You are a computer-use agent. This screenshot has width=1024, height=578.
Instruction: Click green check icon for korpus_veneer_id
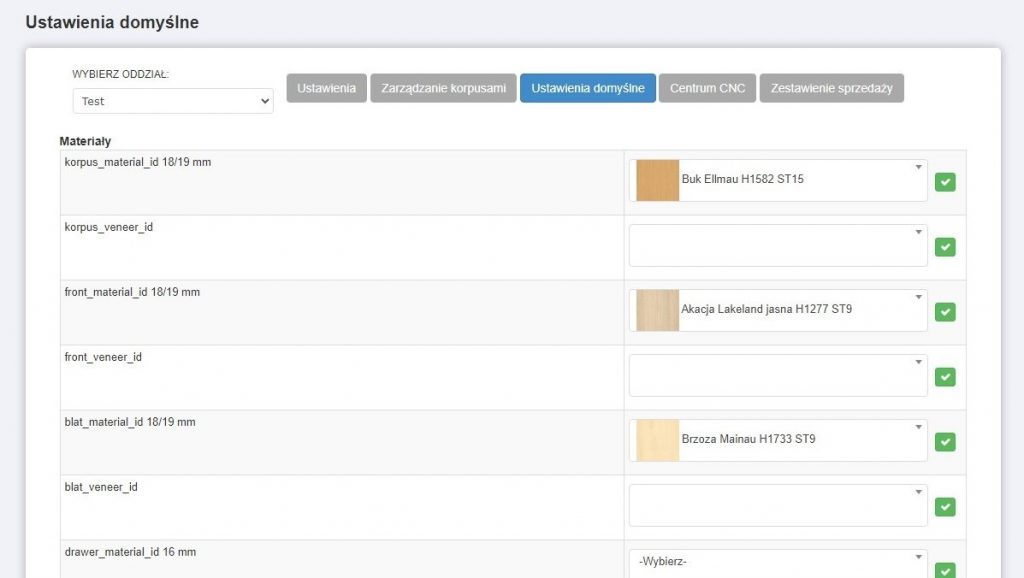click(945, 247)
